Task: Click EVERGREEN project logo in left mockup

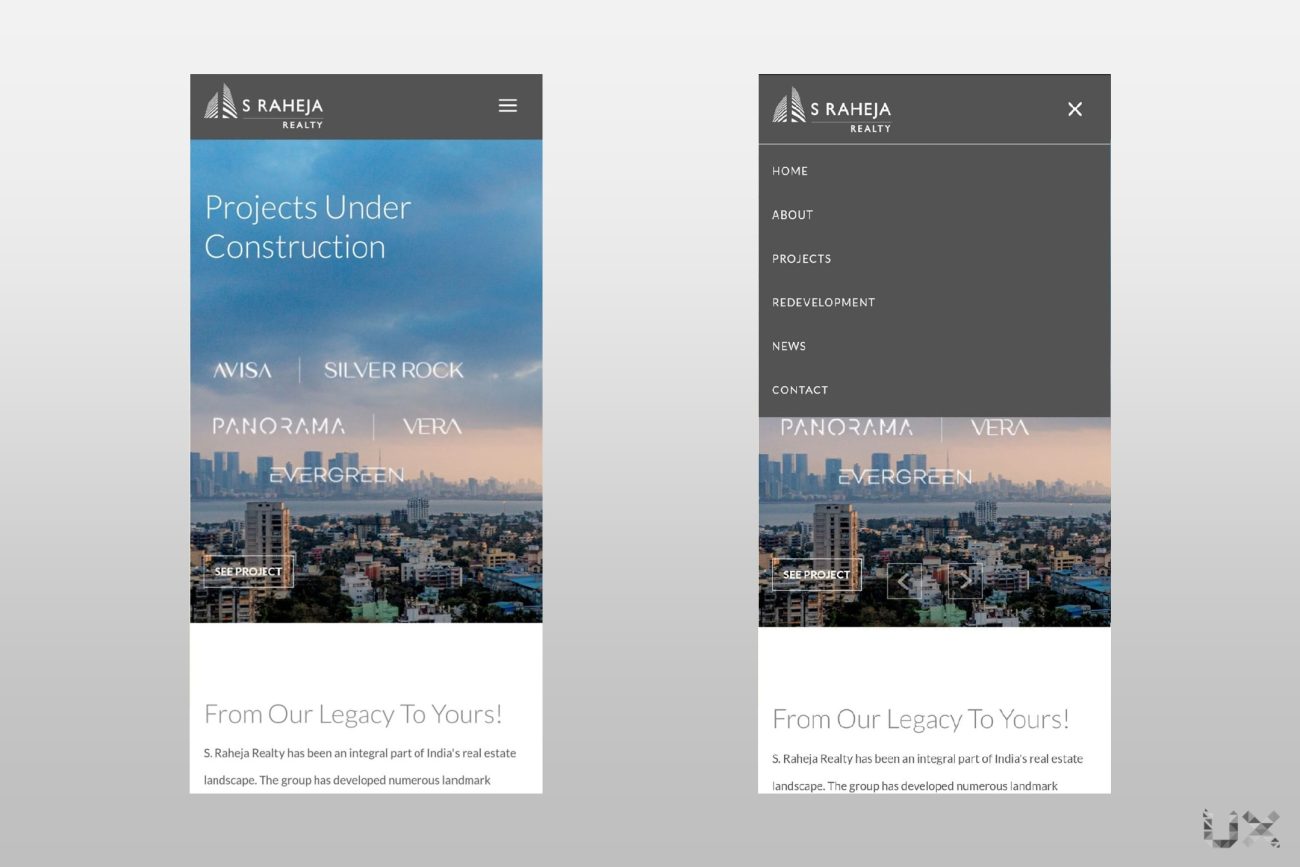Action: (337, 475)
